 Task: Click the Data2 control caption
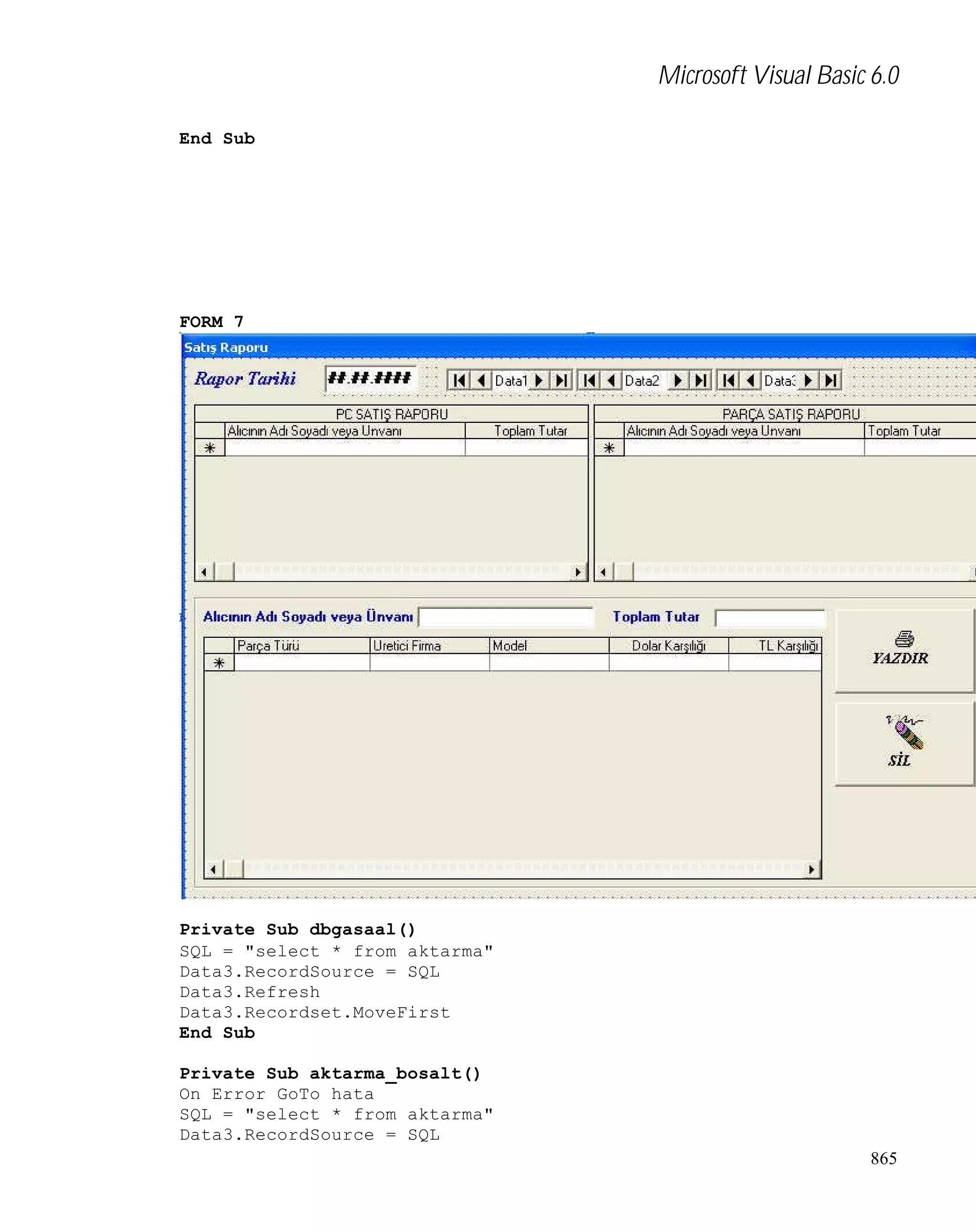tap(645, 380)
